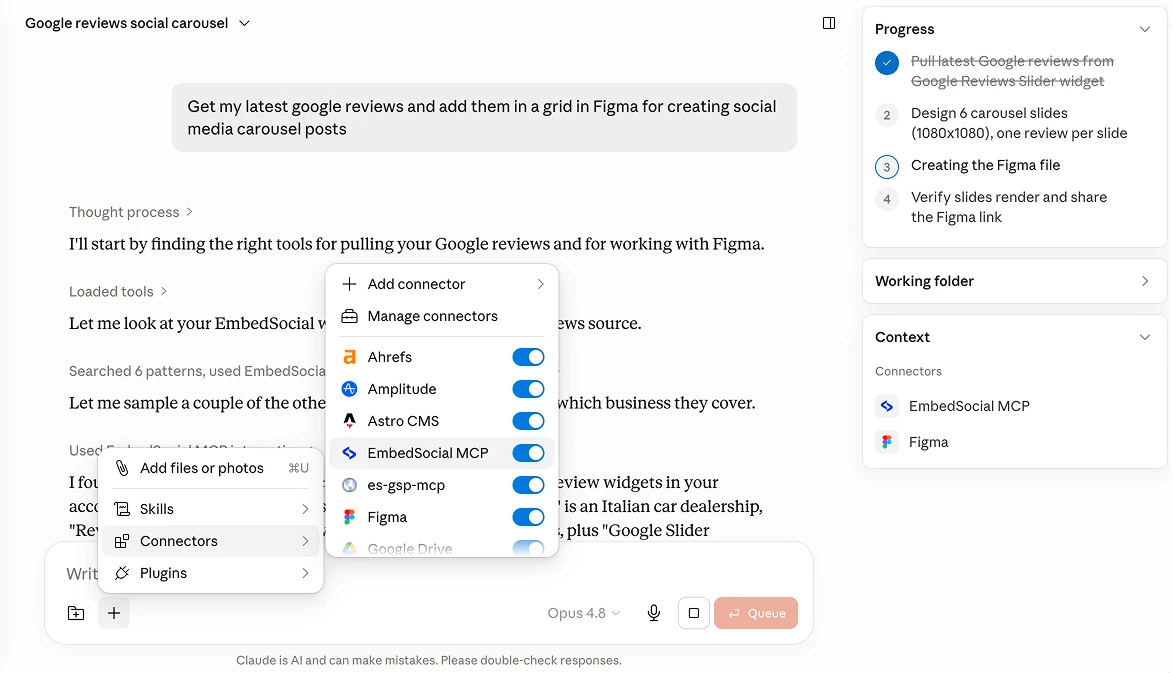Click the Figma icon in connectors menu
This screenshot has width=1173, height=673.
click(x=349, y=517)
